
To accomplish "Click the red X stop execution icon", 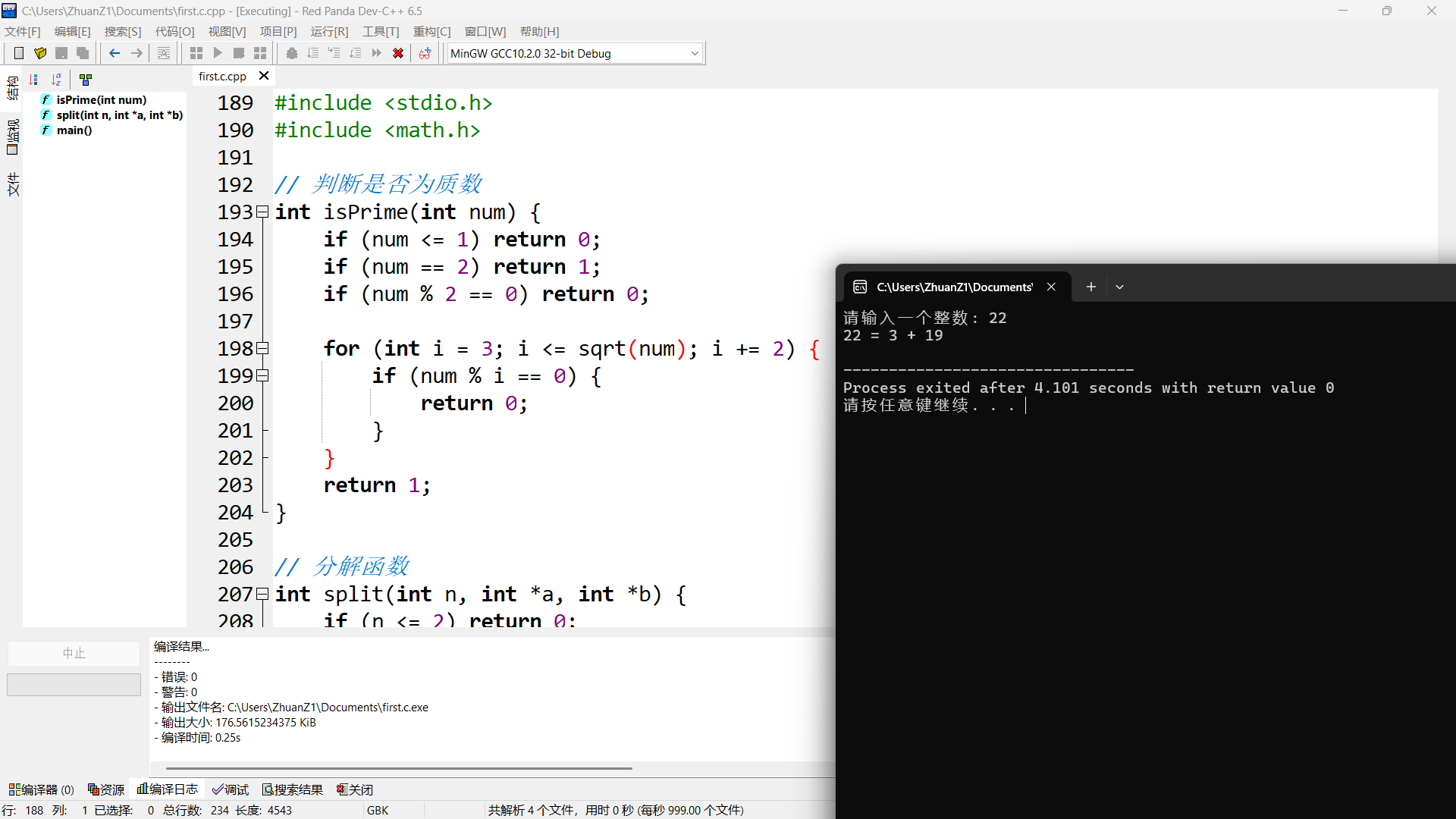I will [x=398, y=53].
